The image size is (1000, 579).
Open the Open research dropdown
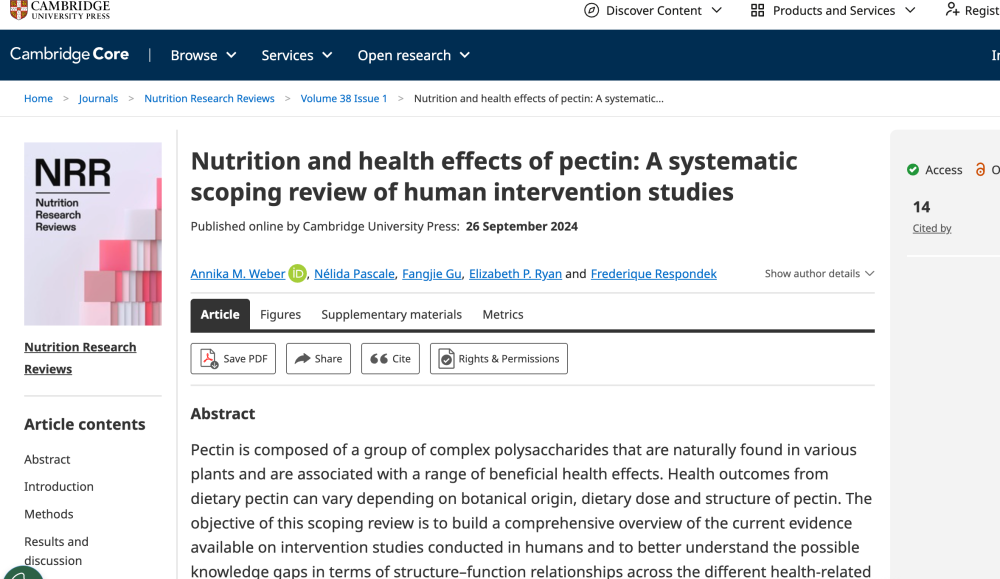click(x=413, y=55)
